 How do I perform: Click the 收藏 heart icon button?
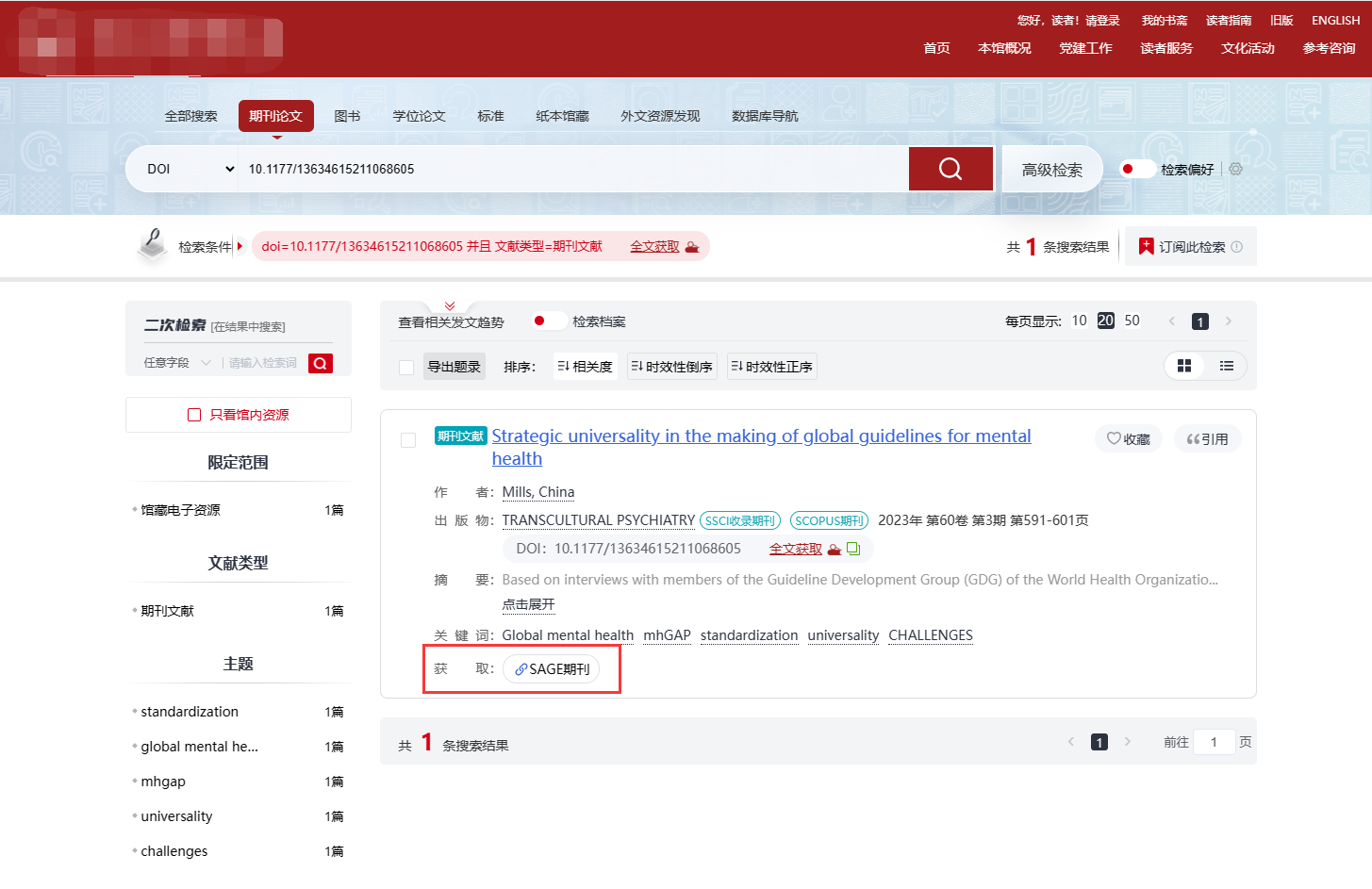(1128, 438)
